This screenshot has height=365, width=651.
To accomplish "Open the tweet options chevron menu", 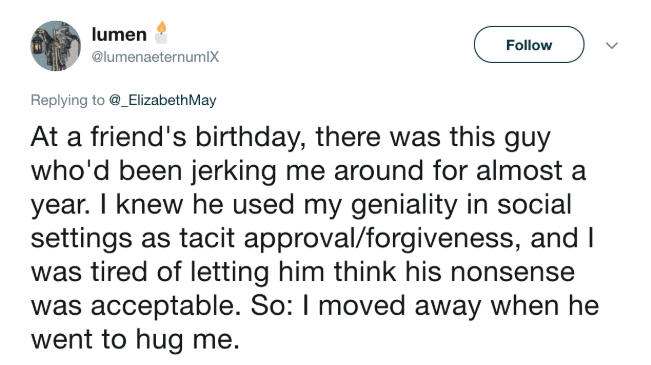I will (x=612, y=45).
